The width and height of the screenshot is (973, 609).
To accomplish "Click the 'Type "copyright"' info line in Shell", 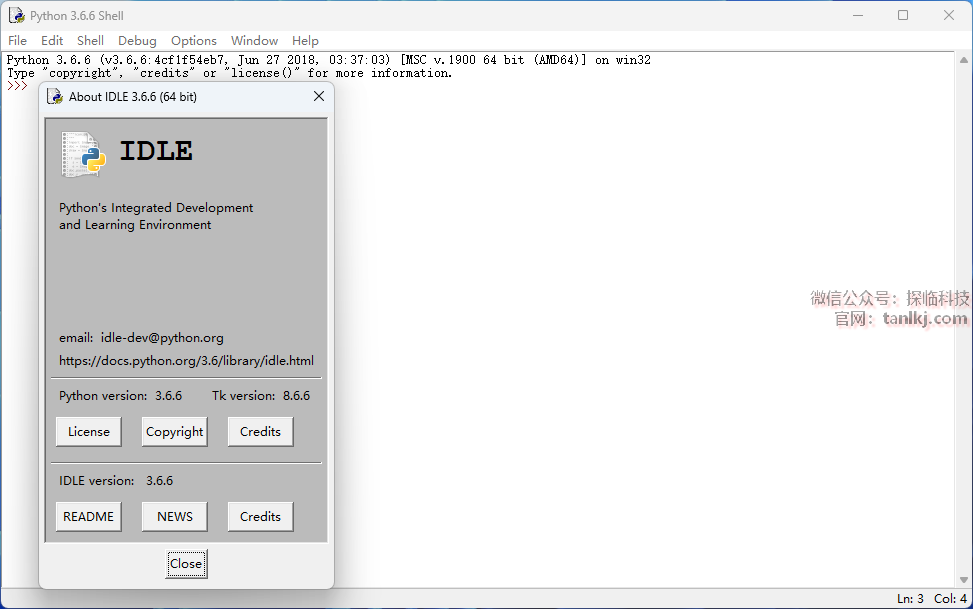I will click(x=230, y=73).
